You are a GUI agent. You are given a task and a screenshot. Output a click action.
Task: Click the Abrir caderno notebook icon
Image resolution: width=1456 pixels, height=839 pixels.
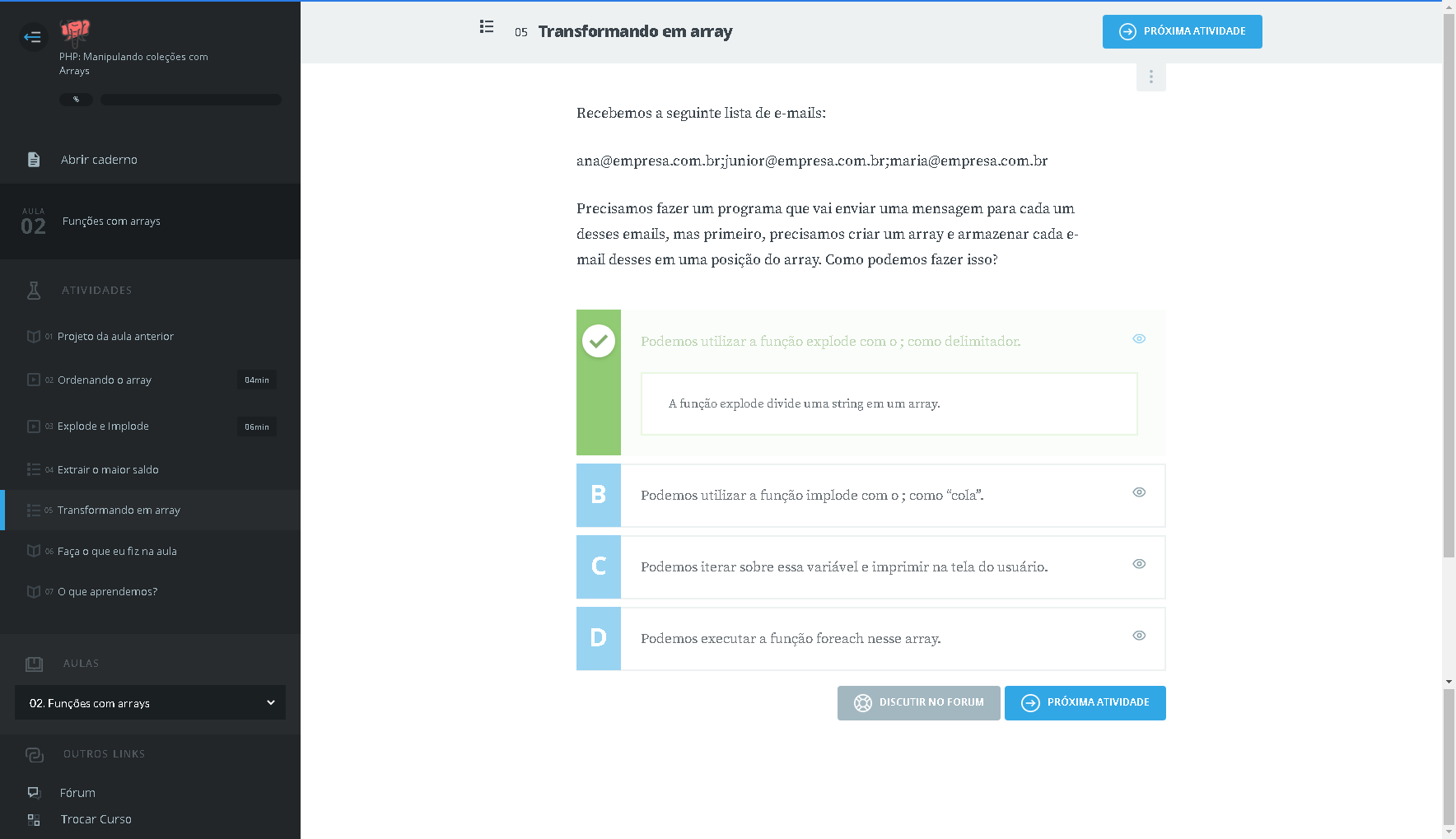34,160
